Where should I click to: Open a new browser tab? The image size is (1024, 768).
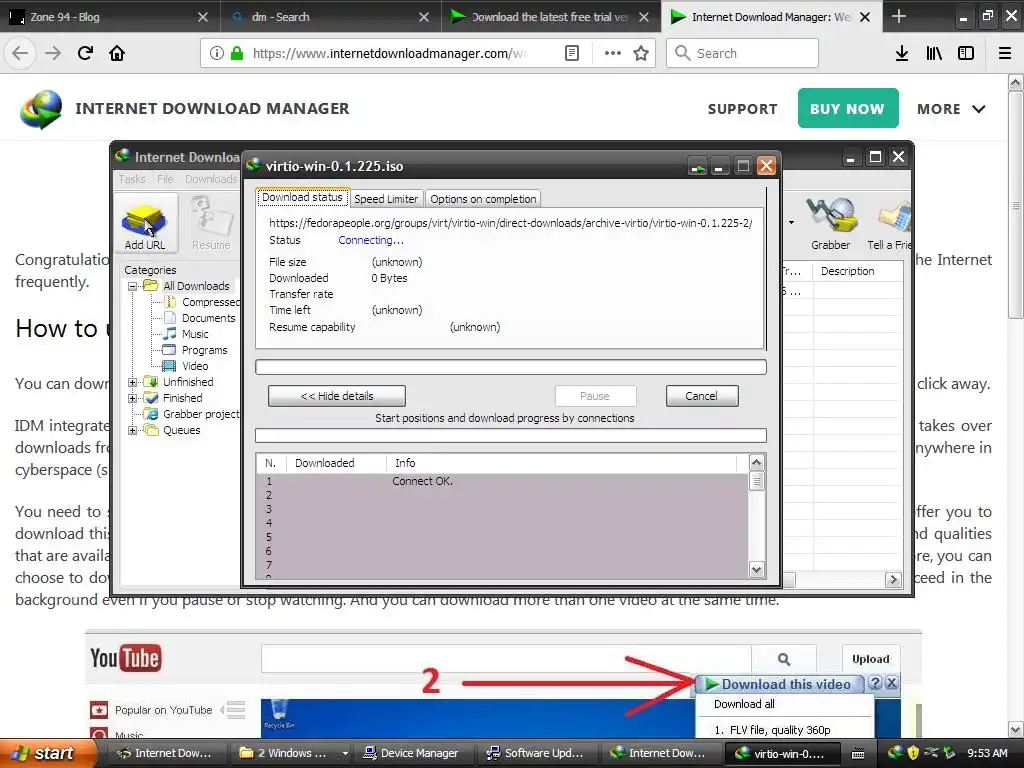point(899,16)
